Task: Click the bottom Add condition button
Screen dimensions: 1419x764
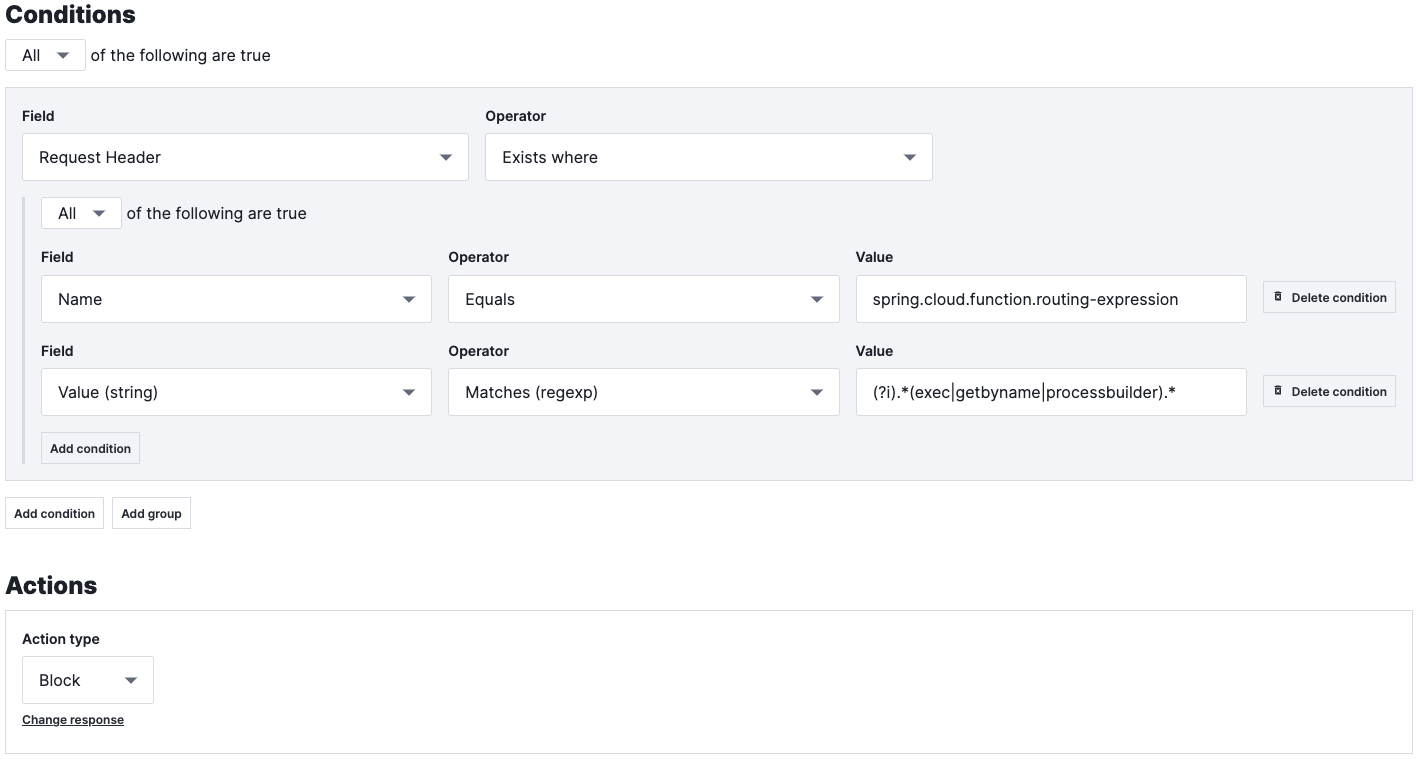Action: click(54, 513)
